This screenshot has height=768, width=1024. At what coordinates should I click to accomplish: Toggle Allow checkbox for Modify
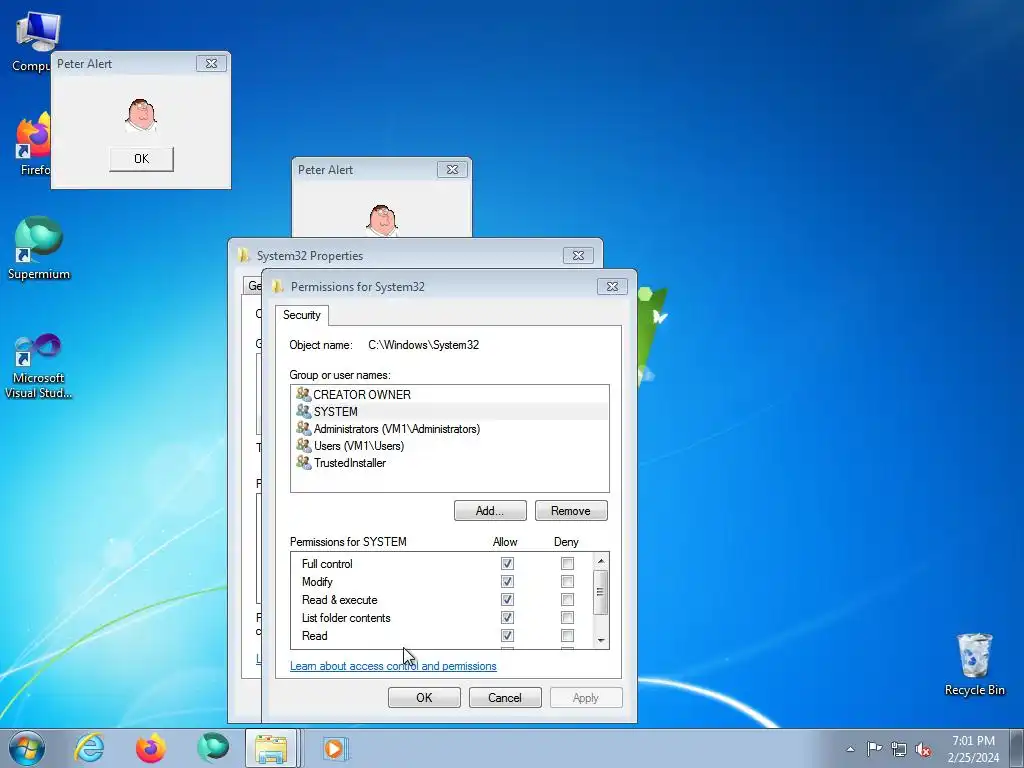[507, 581]
